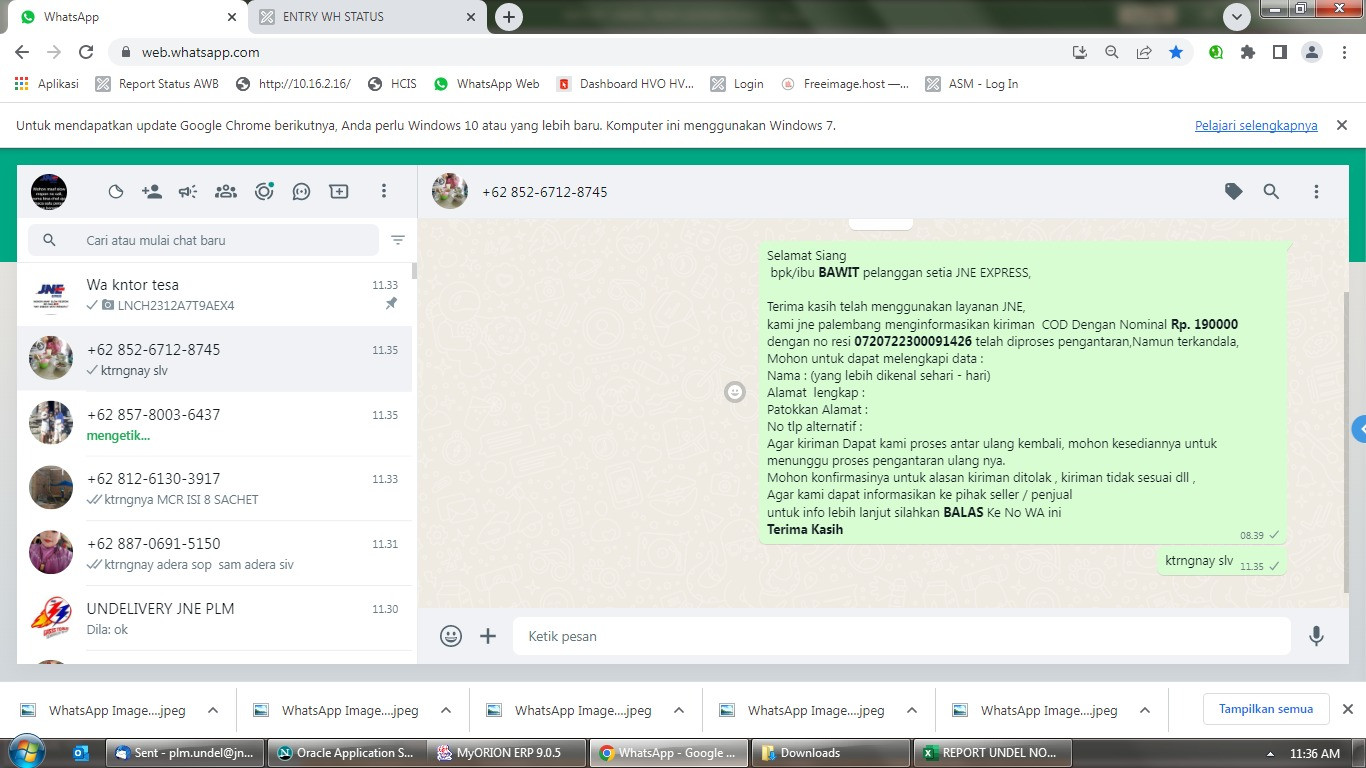
Task: Share this page icon in address bar
Action: pos(1144,52)
